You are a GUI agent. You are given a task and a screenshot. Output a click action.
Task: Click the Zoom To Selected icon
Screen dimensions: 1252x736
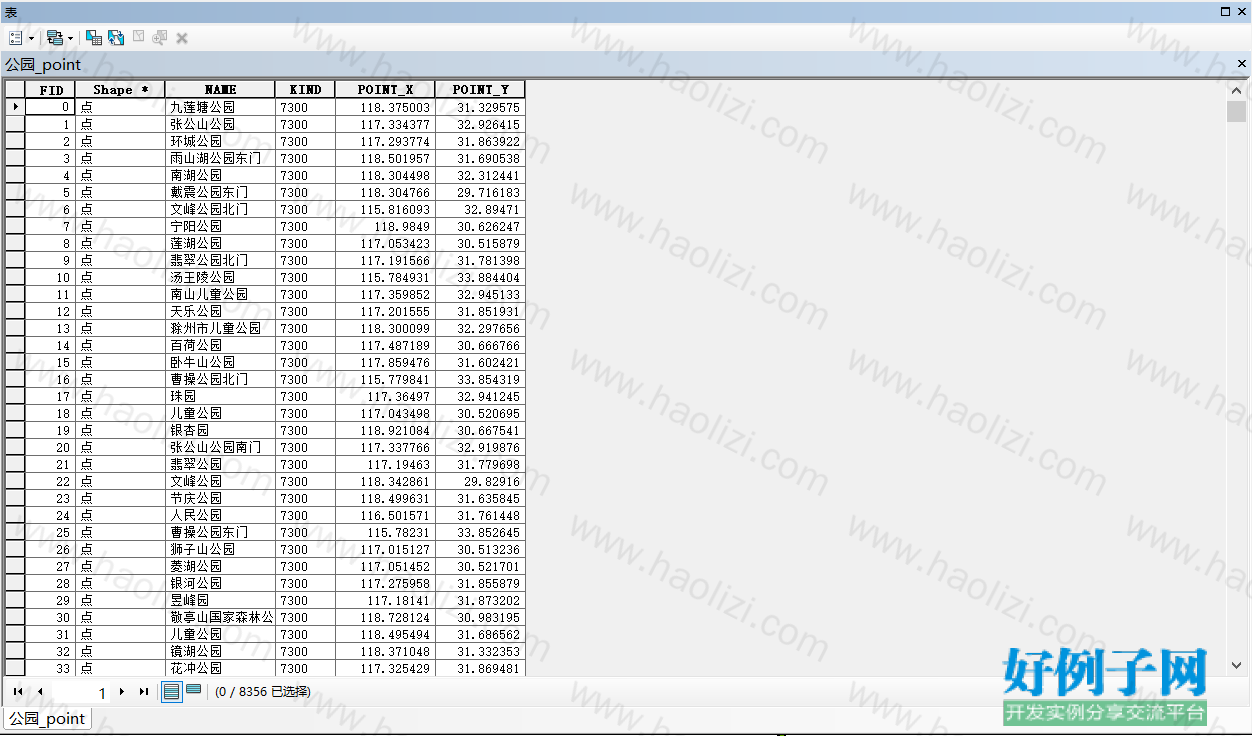coord(160,38)
